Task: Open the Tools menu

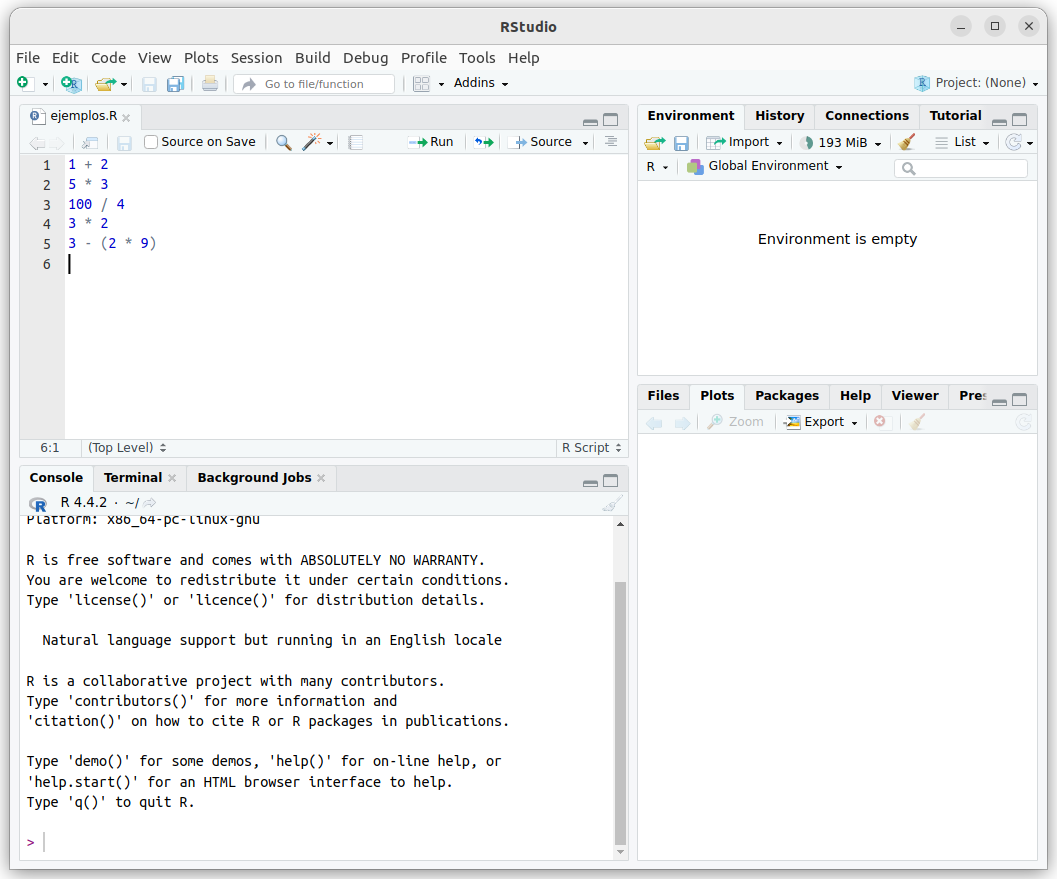Action: click(x=477, y=58)
